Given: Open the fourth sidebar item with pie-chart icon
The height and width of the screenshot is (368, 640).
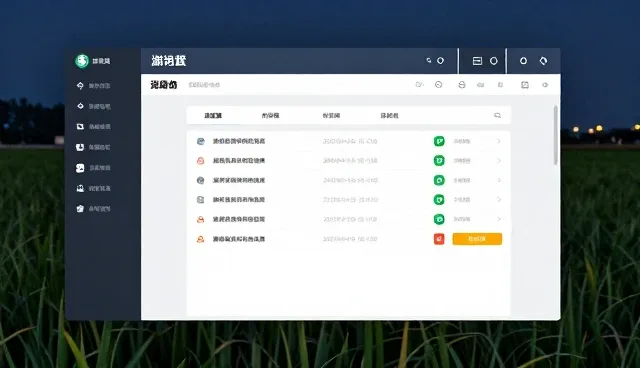Looking at the screenshot, I should coord(93,147).
